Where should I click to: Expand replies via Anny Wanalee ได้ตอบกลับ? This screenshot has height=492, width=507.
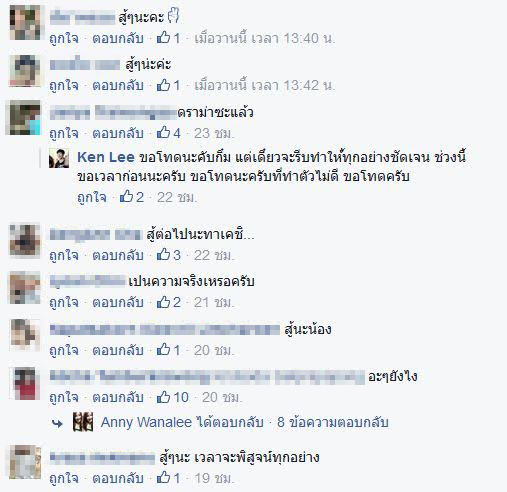click(182, 422)
